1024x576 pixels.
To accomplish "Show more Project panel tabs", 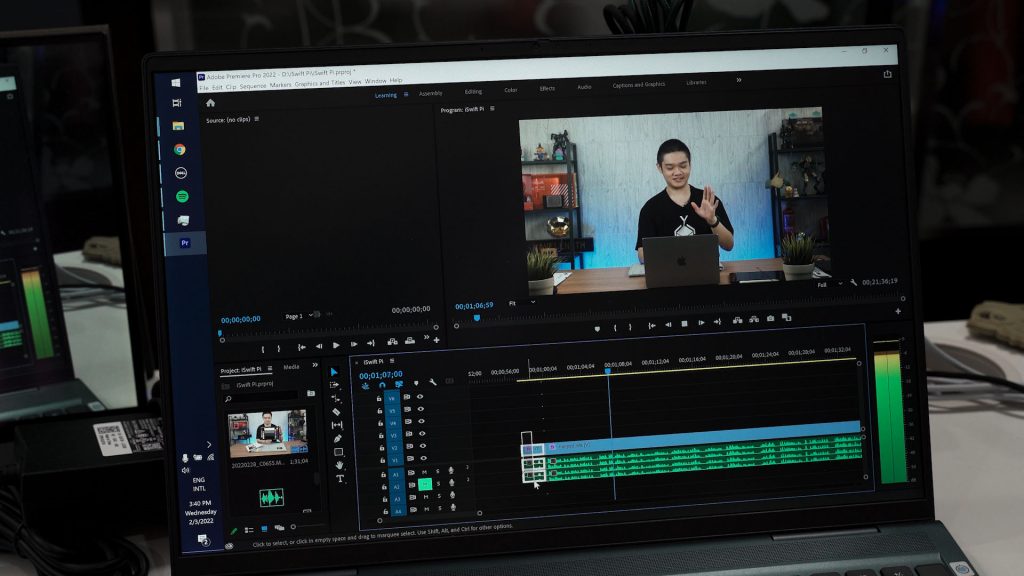I will point(315,365).
